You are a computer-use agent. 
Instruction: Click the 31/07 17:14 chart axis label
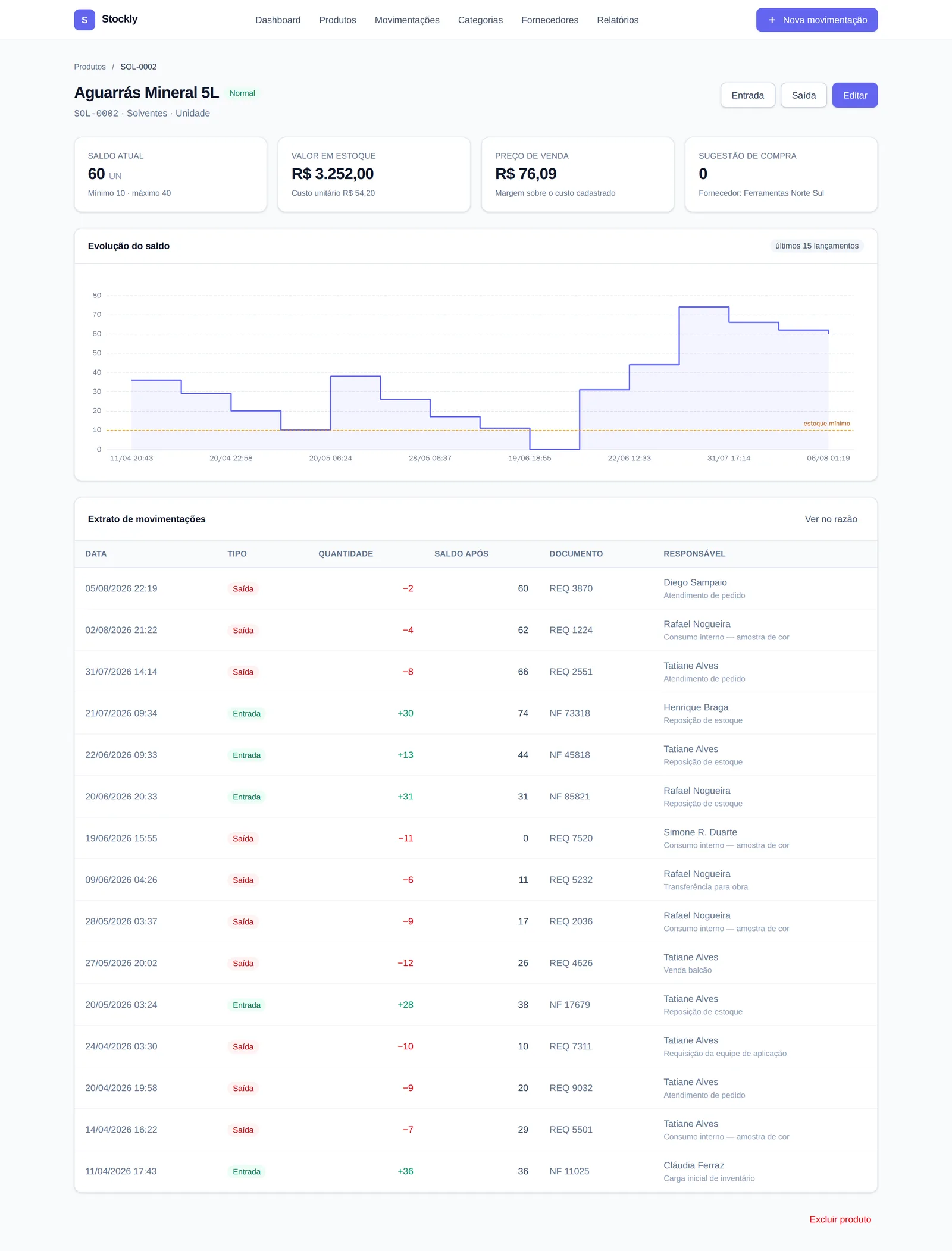pyautogui.click(x=728, y=459)
